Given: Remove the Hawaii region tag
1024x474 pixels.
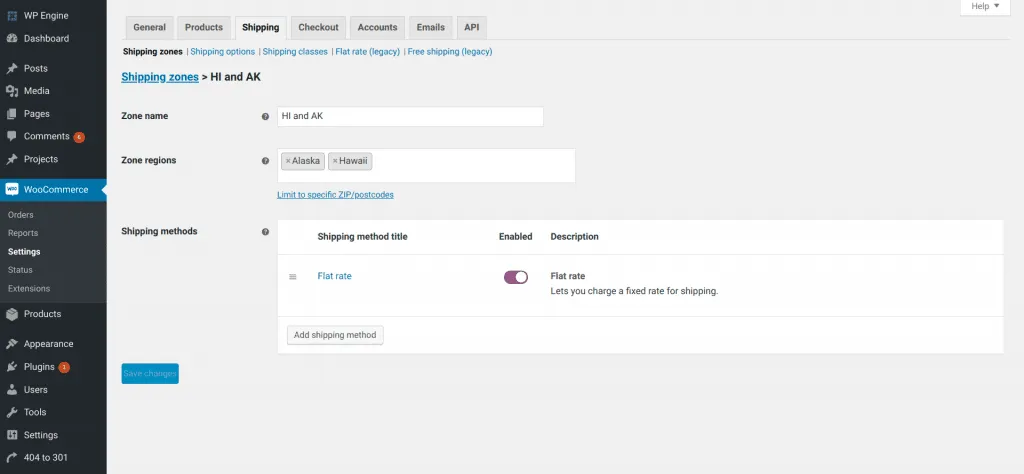Looking at the screenshot, I should (335, 161).
